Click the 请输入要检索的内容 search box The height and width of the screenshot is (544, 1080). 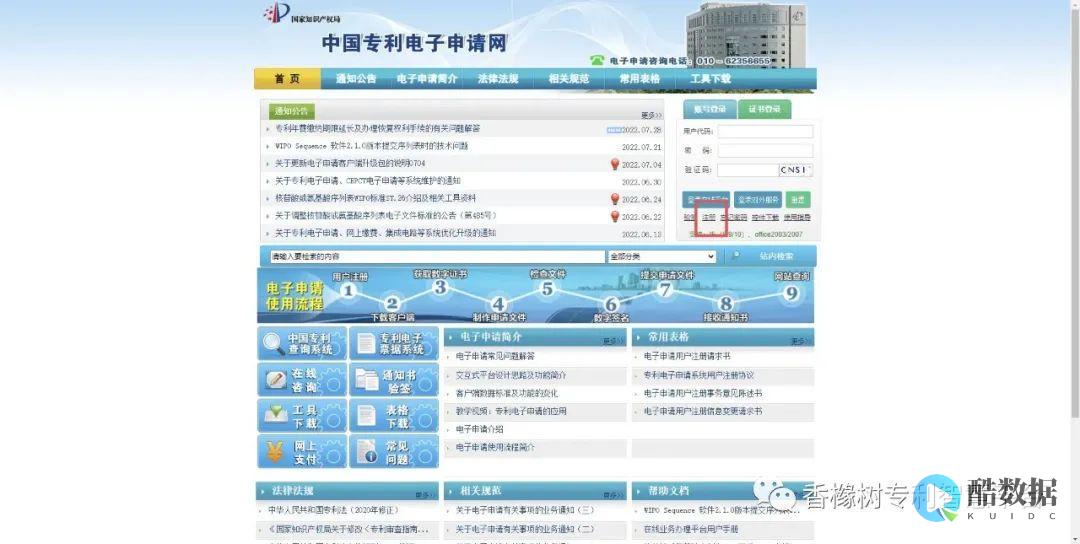tap(437, 256)
